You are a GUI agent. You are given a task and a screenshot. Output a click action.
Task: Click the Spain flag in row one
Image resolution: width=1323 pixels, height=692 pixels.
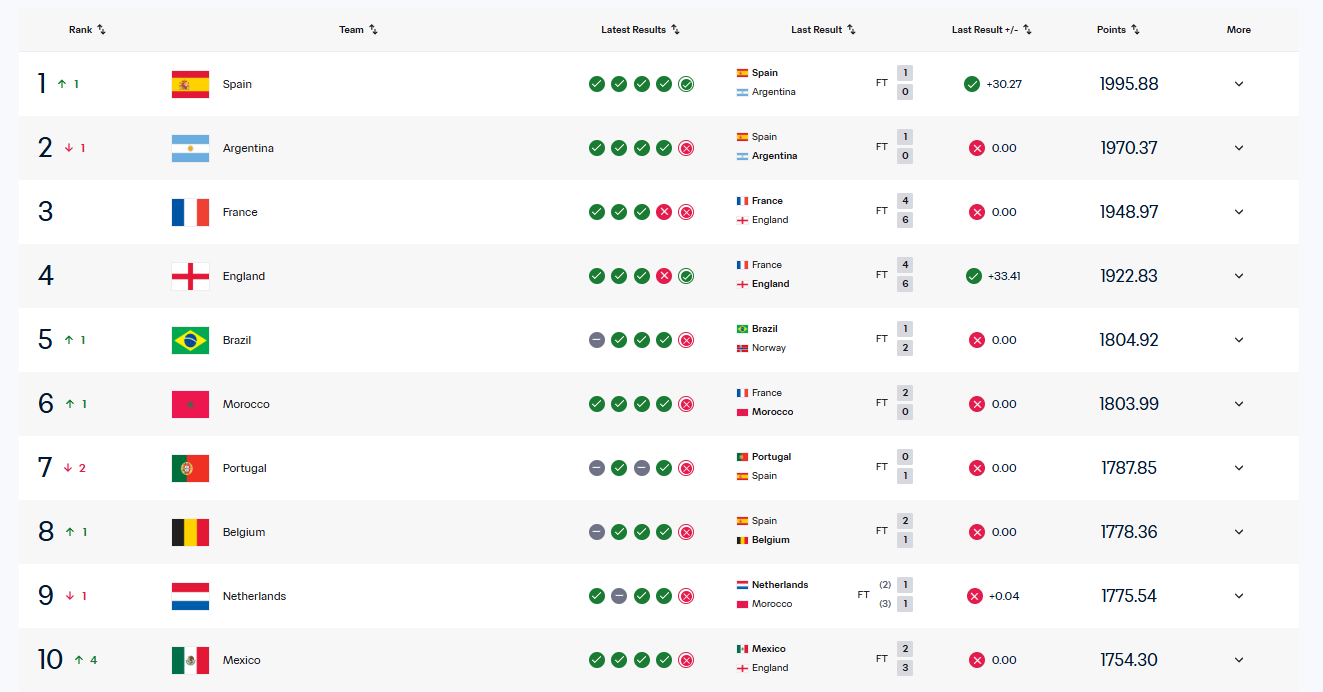tap(190, 84)
